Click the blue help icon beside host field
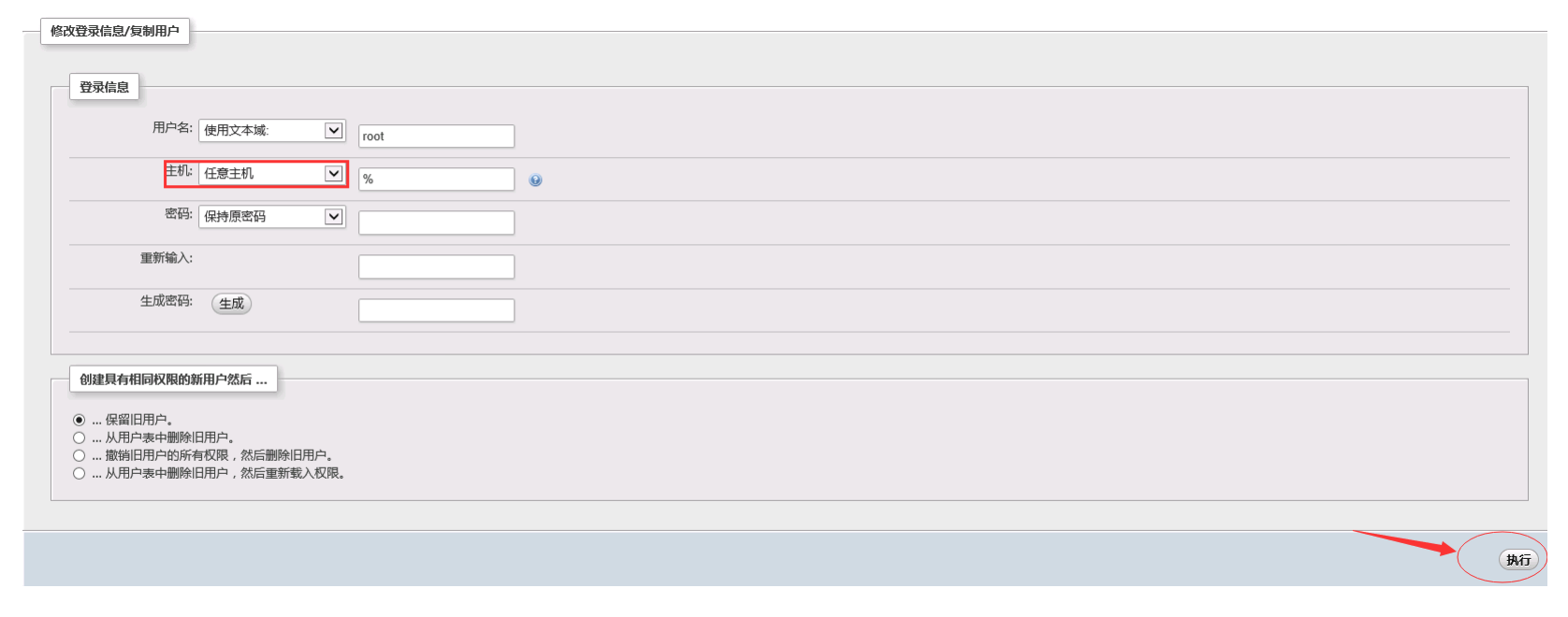The image size is (1568, 617). [535, 180]
